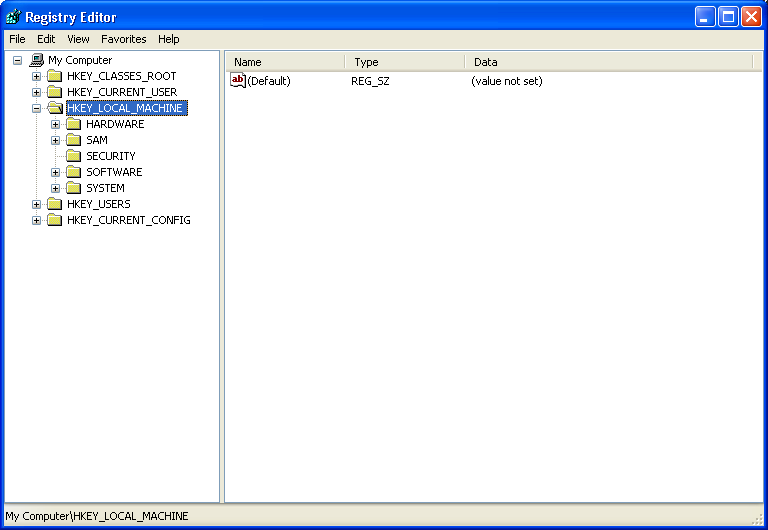Expand the HKEY_CURRENT_USER key
The image size is (768, 530).
click(x=36, y=92)
